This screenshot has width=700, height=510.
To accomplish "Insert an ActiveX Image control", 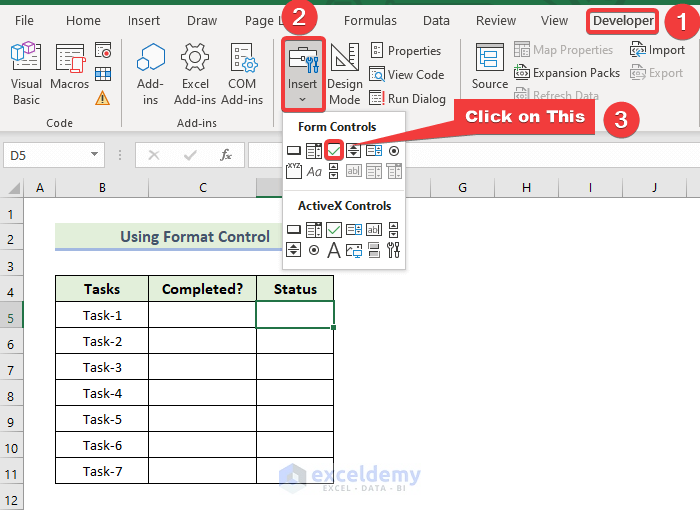I will [x=354, y=251].
